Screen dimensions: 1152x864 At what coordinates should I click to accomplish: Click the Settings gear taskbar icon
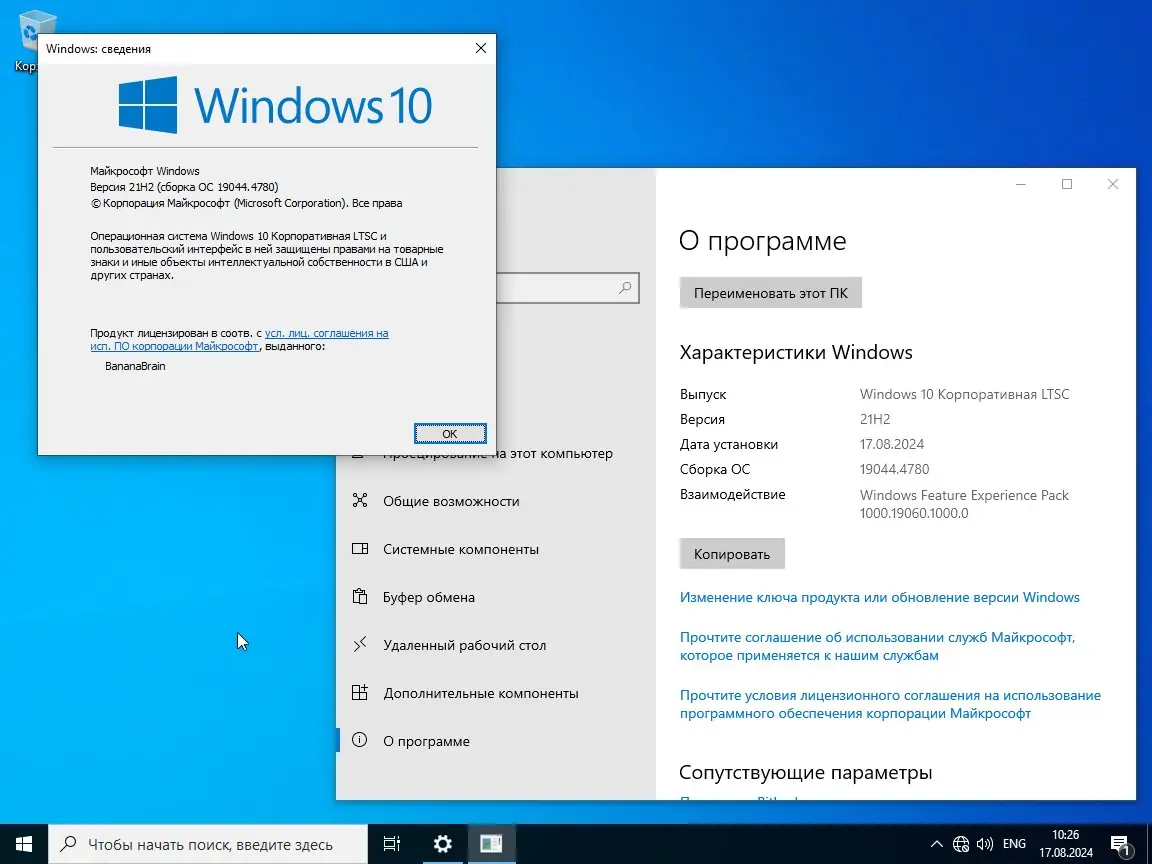442,844
